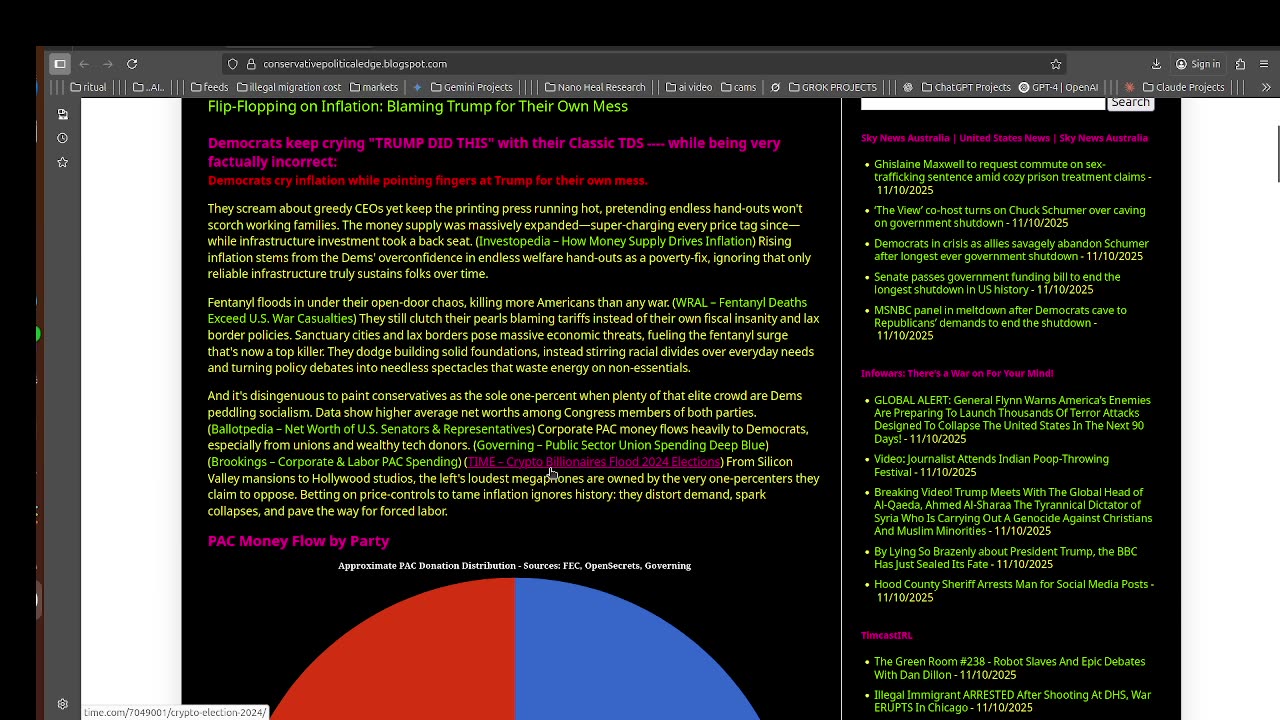
Task: Open ChatGPT Projects bookmark folder
Action: tap(965, 87)
